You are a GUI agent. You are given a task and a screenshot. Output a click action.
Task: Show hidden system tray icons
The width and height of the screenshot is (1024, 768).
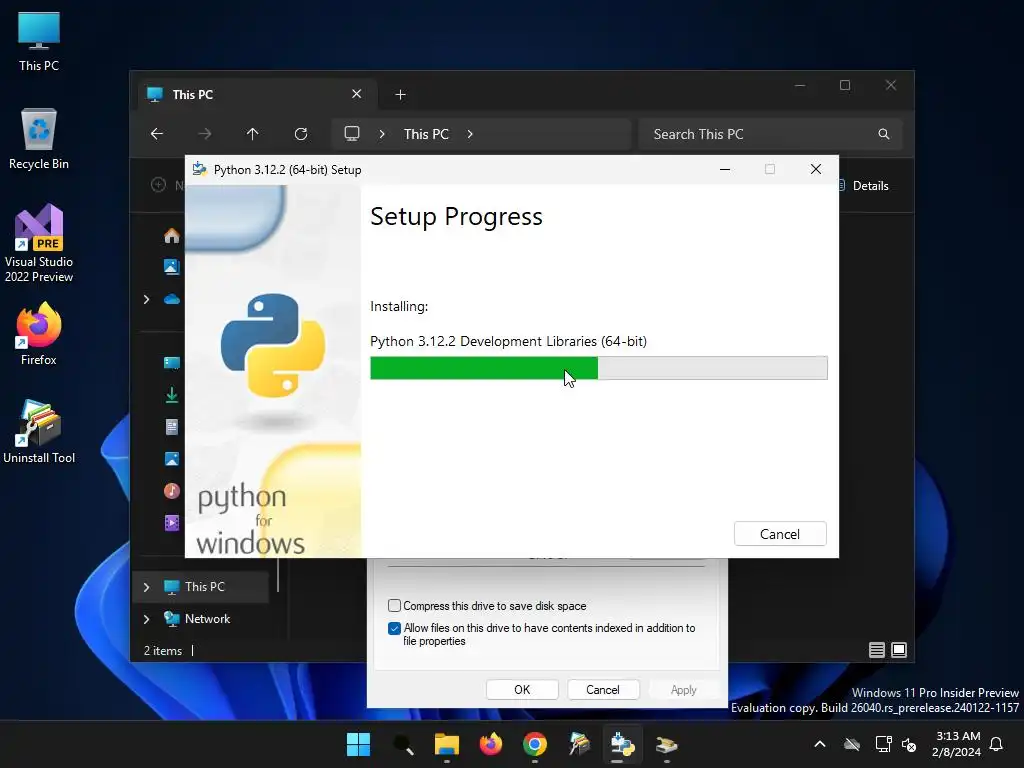tap(820, 744)
